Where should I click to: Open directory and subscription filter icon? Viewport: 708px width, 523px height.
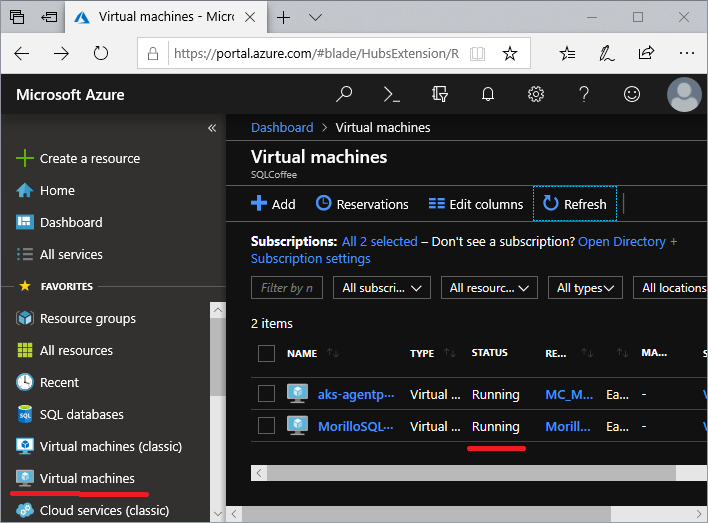pos(440,94)
